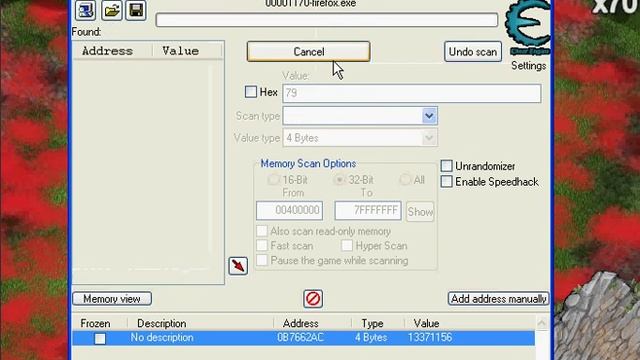
Task: Tick Enable Speedhack
Action: click(x=447, y=182)
